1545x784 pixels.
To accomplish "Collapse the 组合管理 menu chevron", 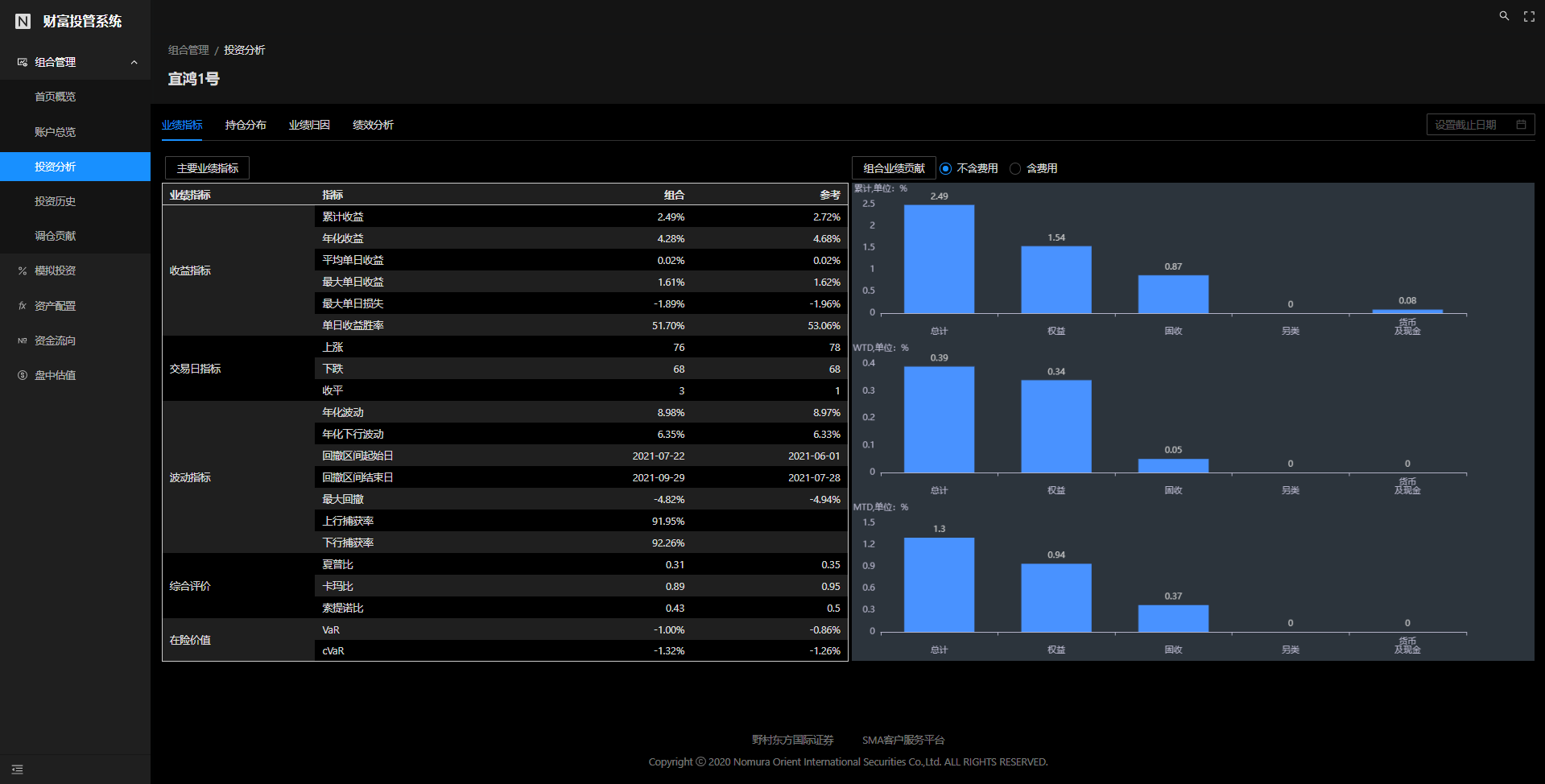I will click(134, 62).
